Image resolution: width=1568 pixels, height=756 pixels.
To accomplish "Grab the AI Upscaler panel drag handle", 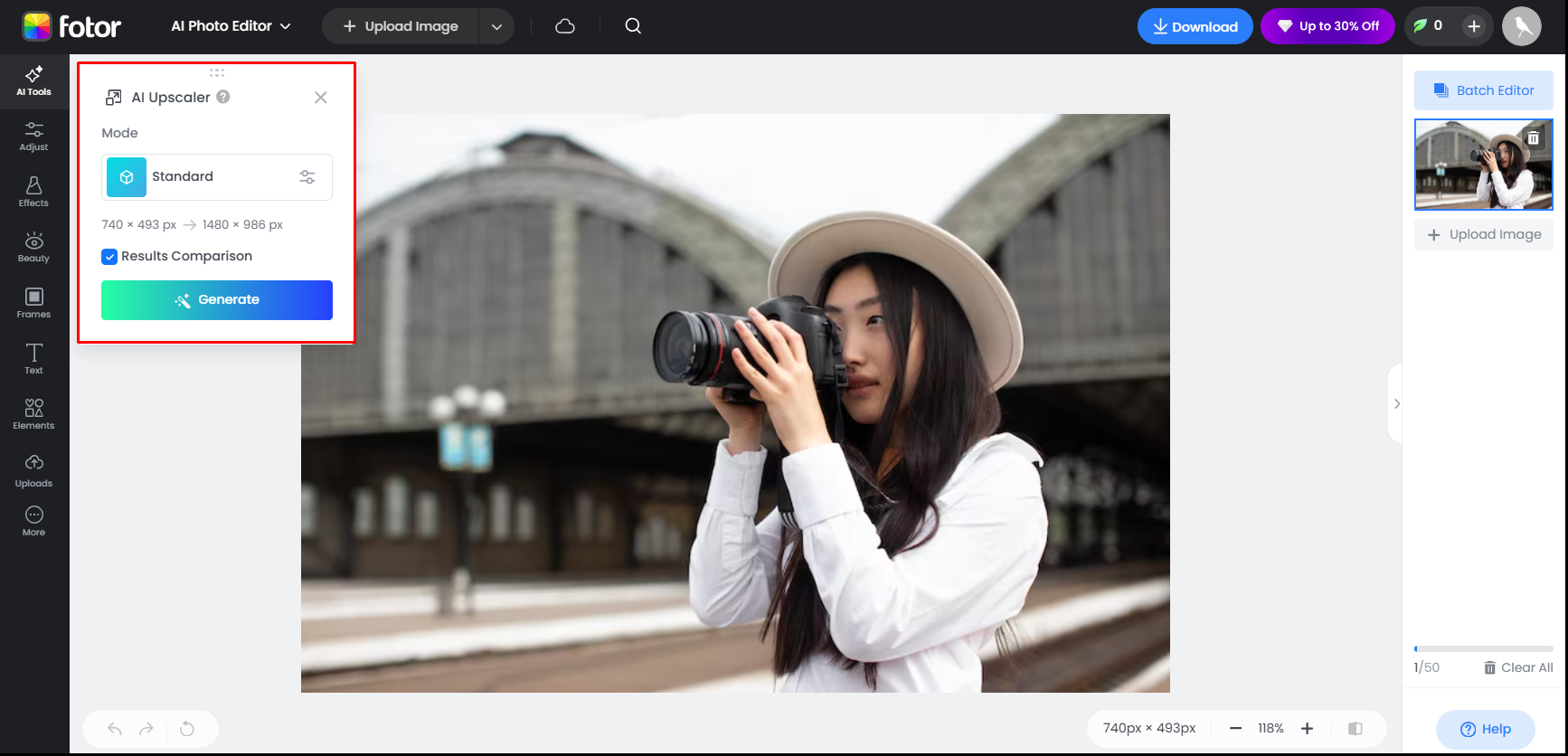I will click(x=217, y=72).
